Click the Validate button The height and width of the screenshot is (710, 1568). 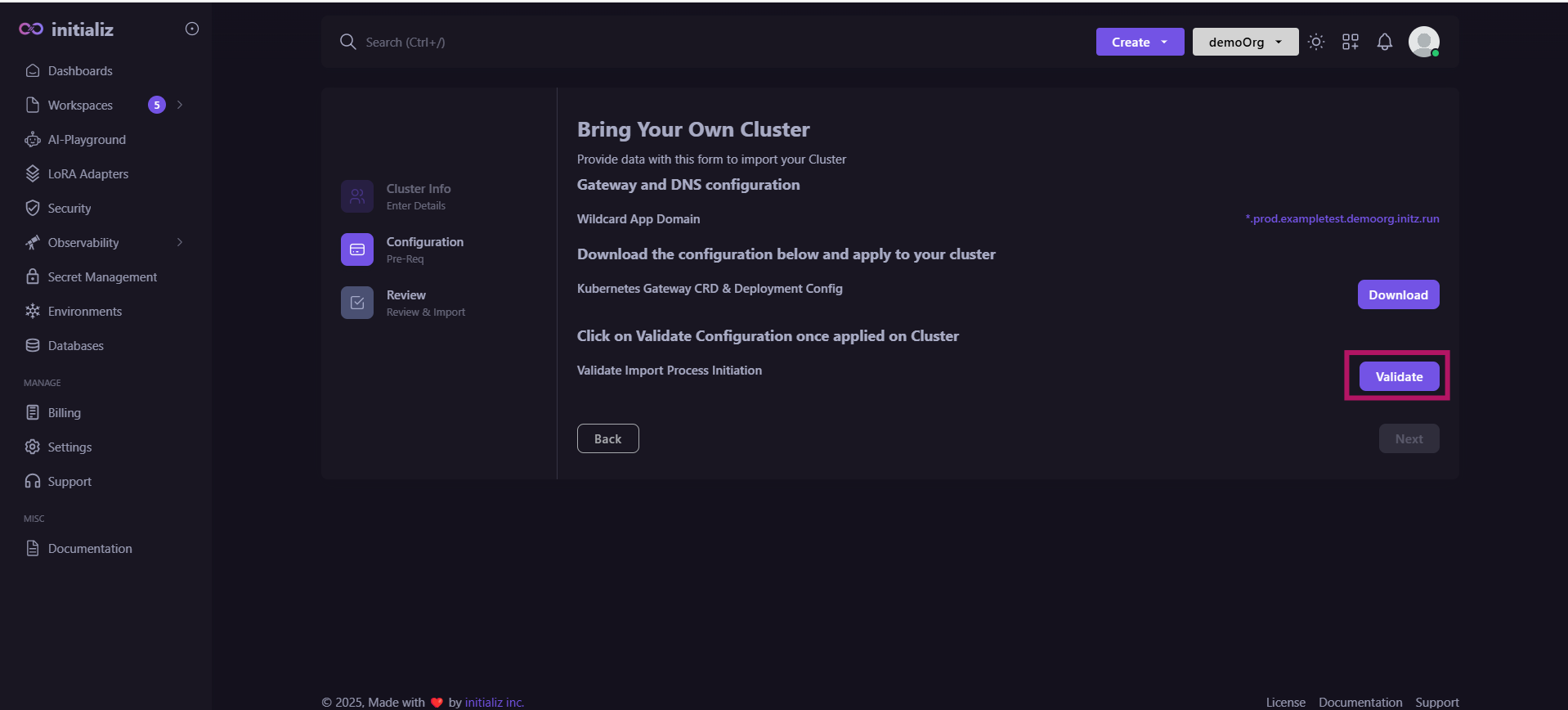tap(1400, 376)
